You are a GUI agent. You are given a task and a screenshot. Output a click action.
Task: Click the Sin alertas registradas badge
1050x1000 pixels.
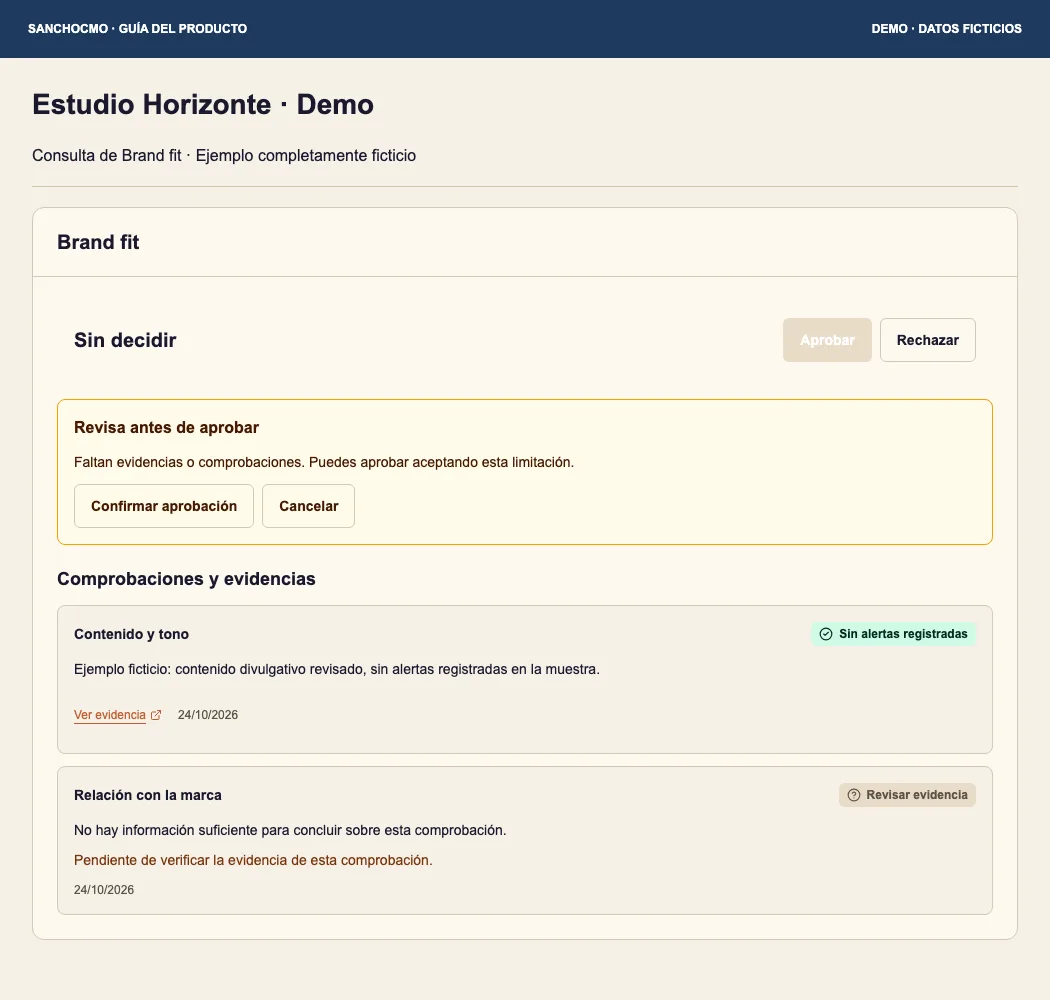pyautogui.click(x=893, y=634)
